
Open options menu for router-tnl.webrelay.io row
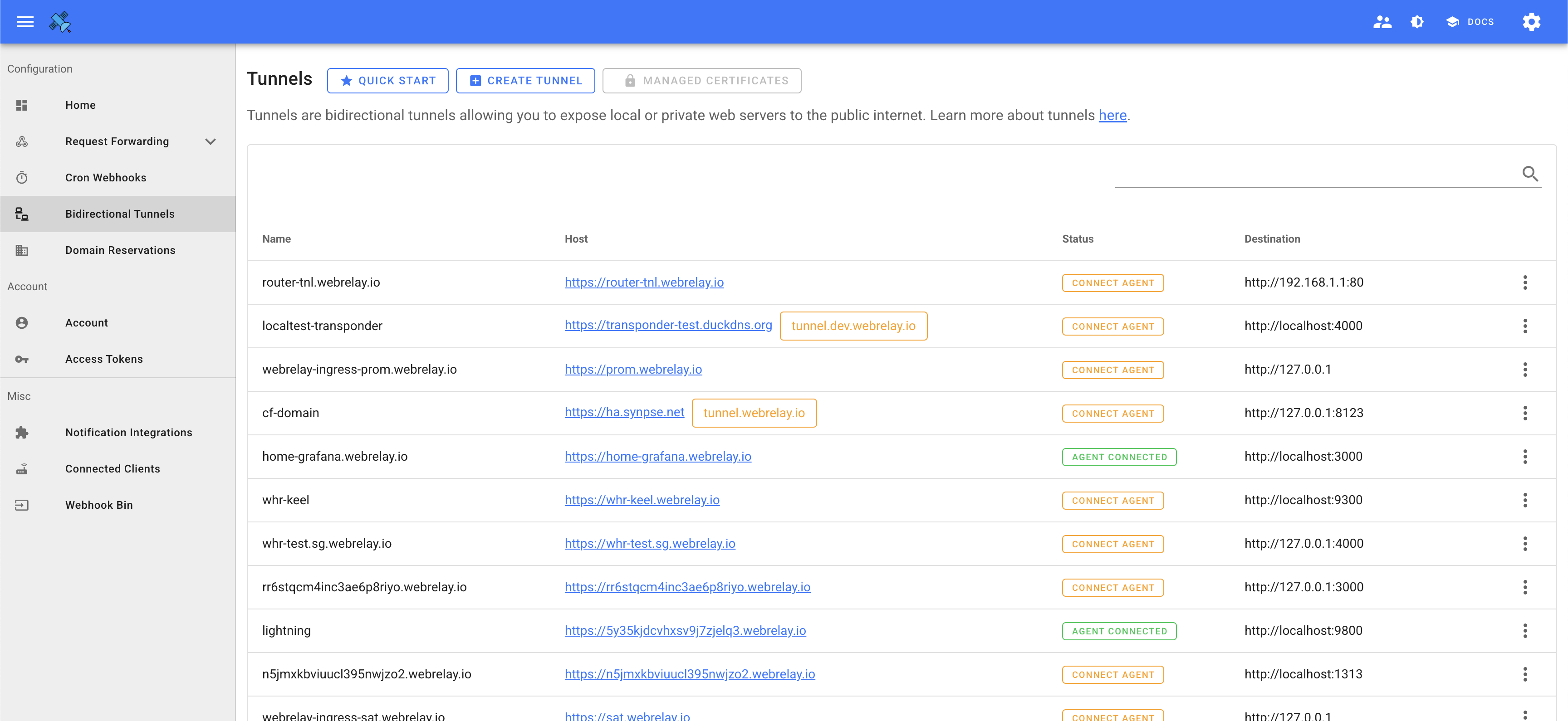1525,283
